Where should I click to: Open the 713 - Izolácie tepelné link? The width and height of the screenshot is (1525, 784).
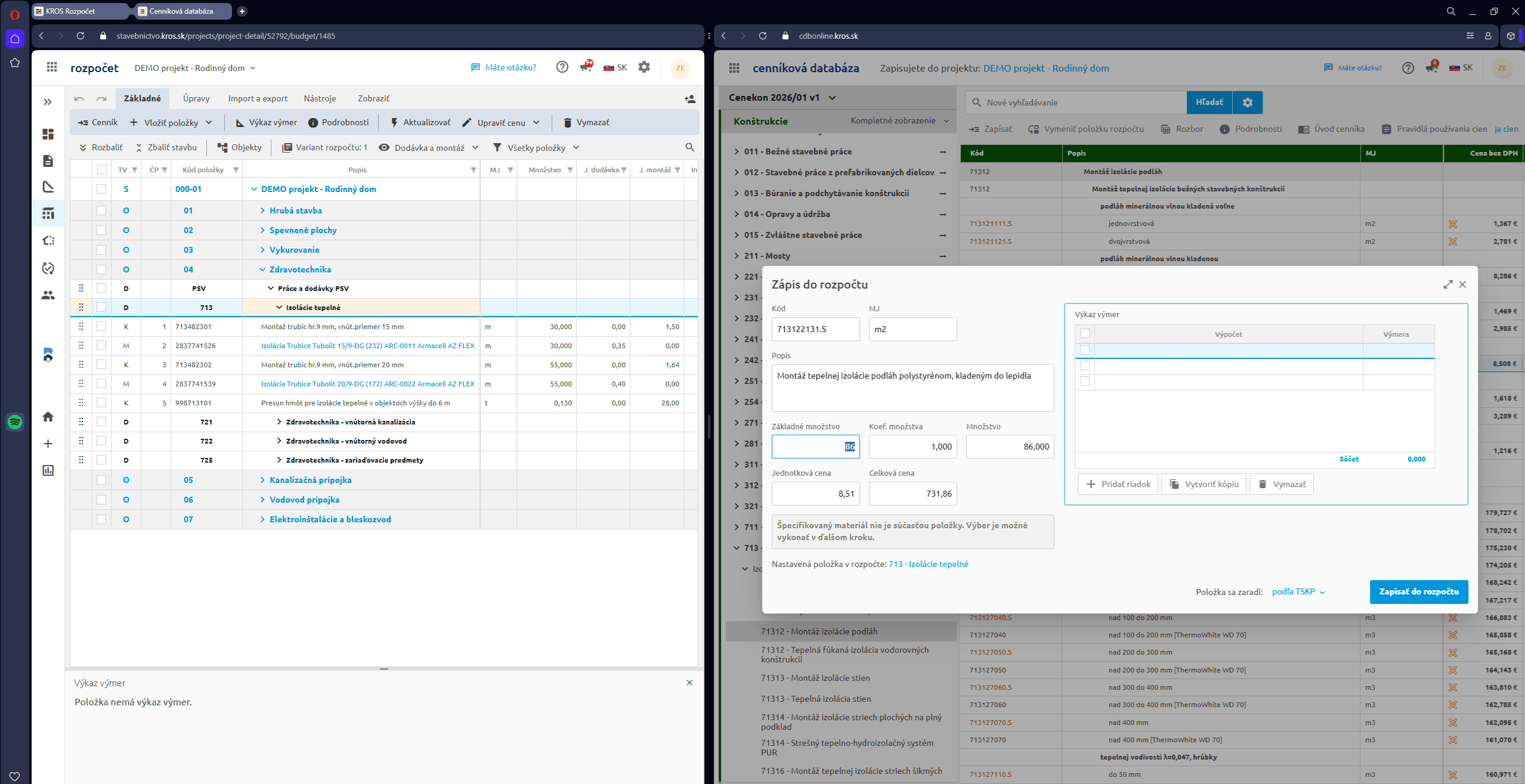(928, 564)
